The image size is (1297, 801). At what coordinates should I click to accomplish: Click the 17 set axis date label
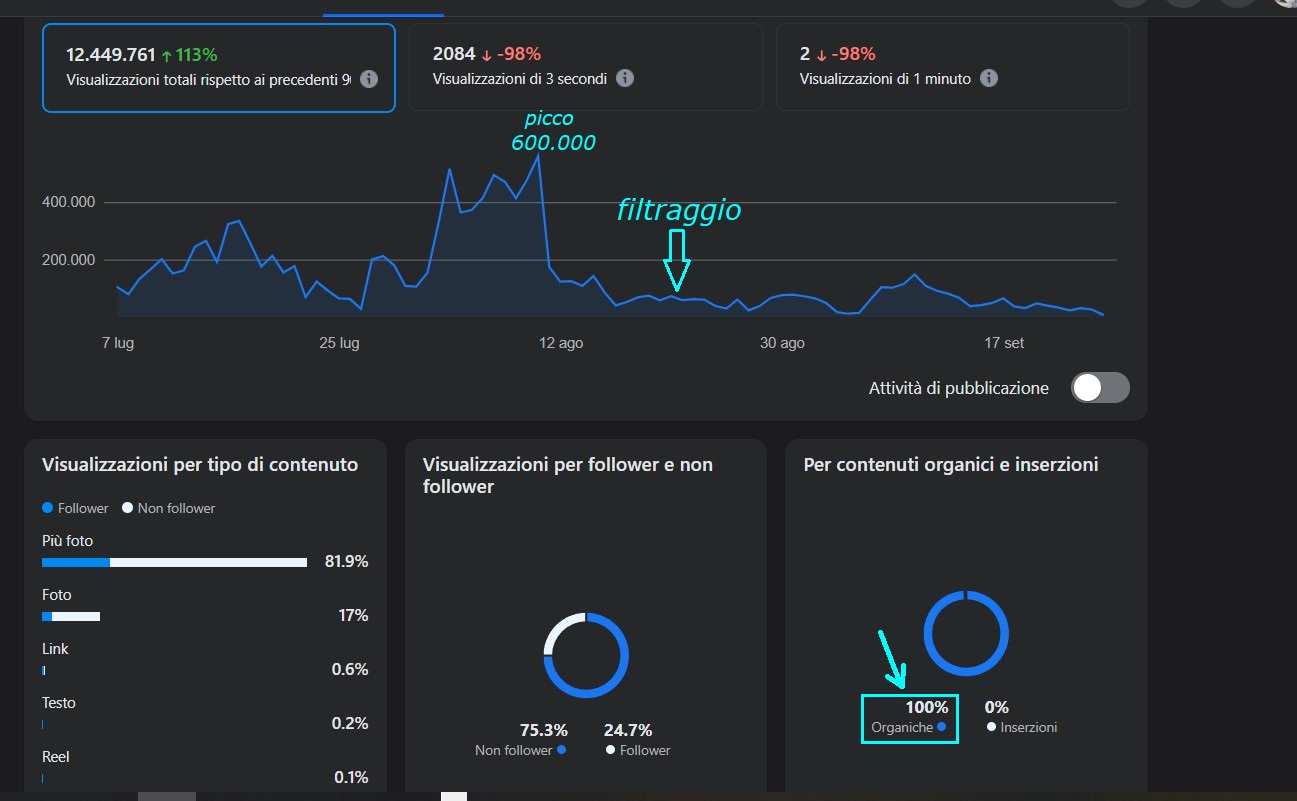pos(1004,343)
